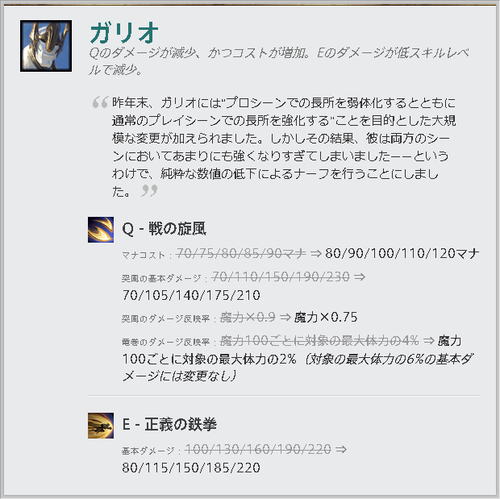Screen dimensions: 500x499
Task: Click the closing quotation mark icon
Action: point(149,191)
